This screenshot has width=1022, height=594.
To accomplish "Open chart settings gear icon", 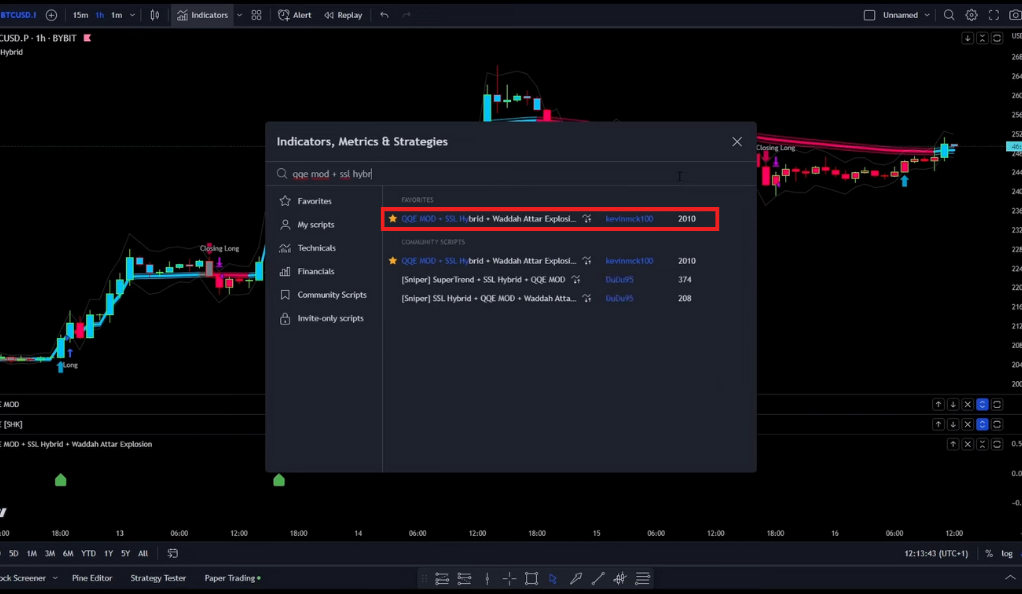I will point(971,15).
